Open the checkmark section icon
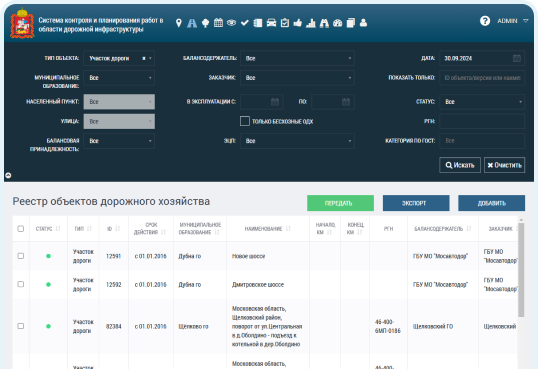Screen dimensions: 538x369 245,23
